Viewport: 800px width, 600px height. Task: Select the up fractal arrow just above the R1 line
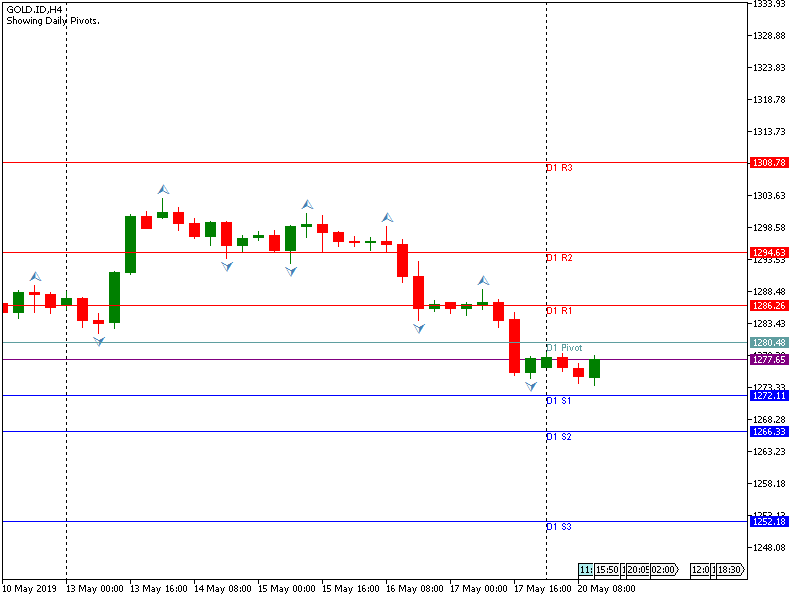483,281
